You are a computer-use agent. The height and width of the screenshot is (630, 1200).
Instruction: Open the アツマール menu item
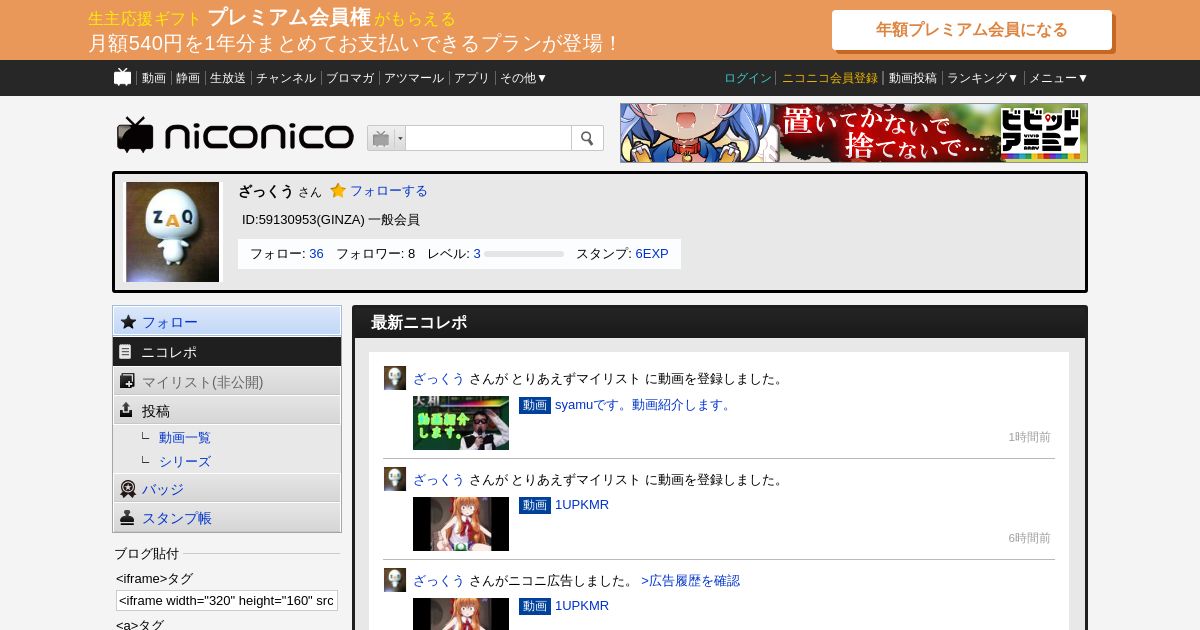tap(414, 78)
